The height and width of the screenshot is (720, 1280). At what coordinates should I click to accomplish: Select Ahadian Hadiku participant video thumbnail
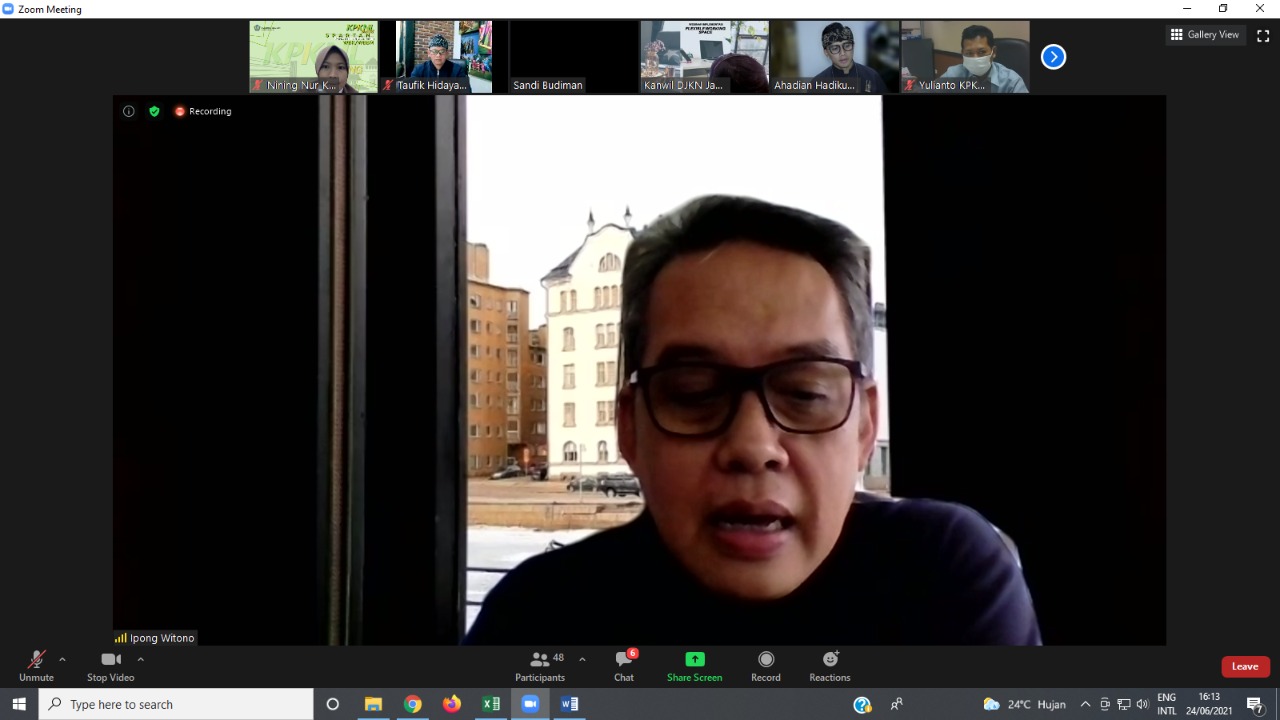click(834, 57)
